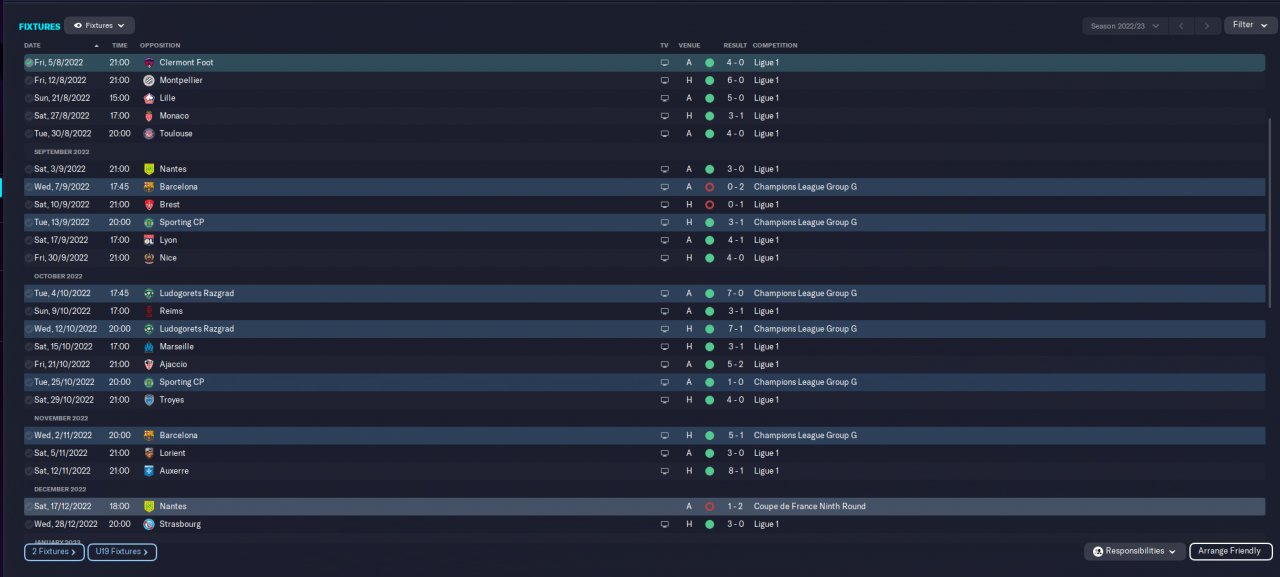Click the Nantes badge on 3/9/2022 row
Viewport: 1280px width, 577px height.
click(x=149, y=169)
